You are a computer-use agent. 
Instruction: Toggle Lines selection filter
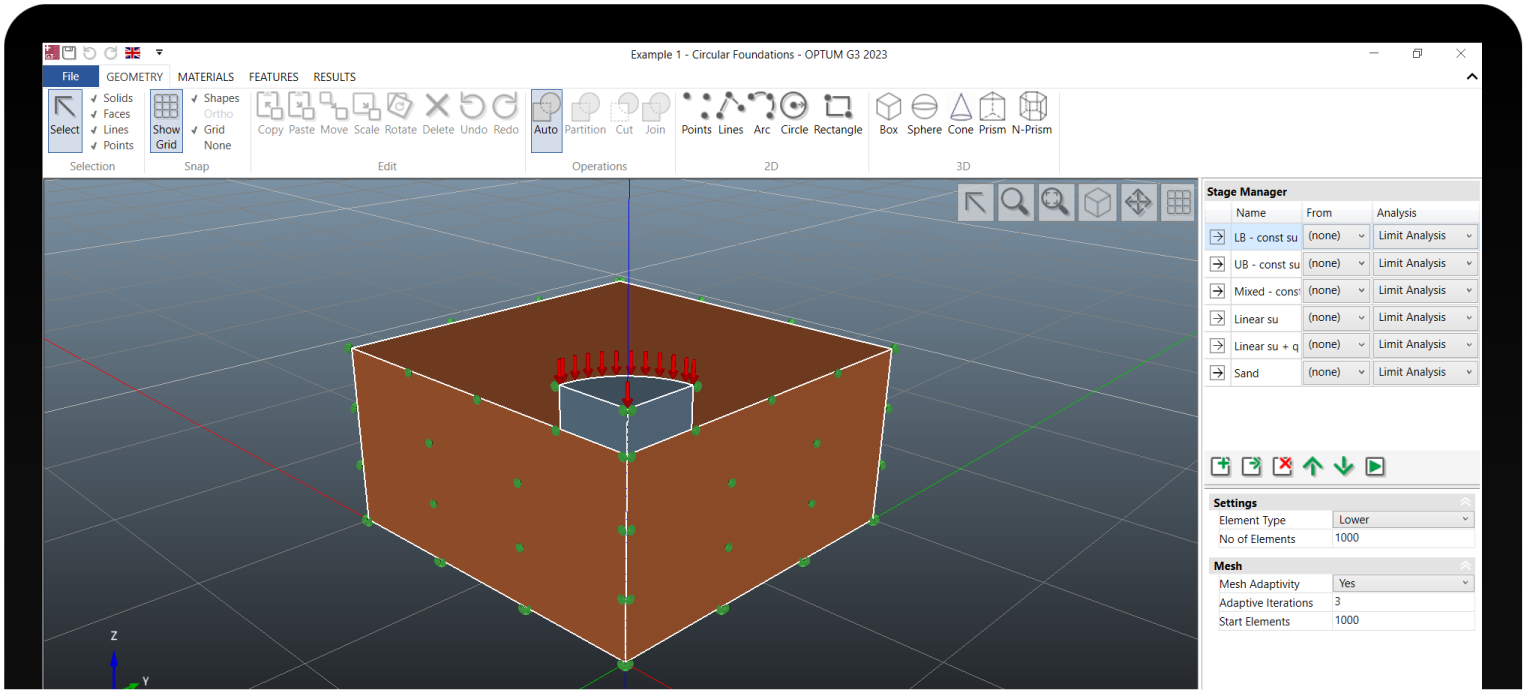click(109, 130)
